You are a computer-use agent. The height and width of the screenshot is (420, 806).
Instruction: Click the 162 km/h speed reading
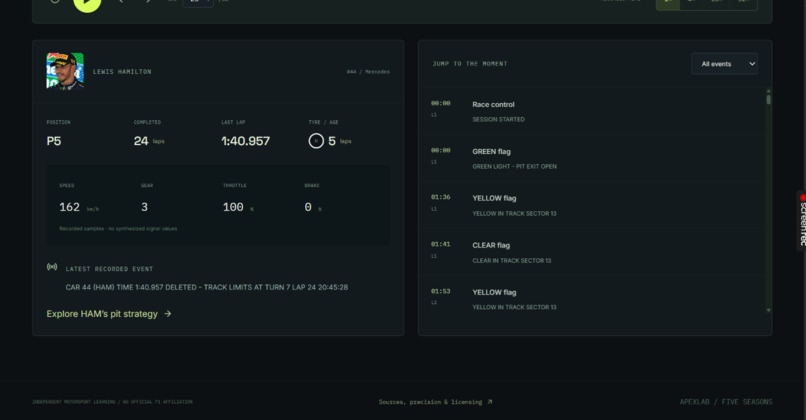(69, 207)
